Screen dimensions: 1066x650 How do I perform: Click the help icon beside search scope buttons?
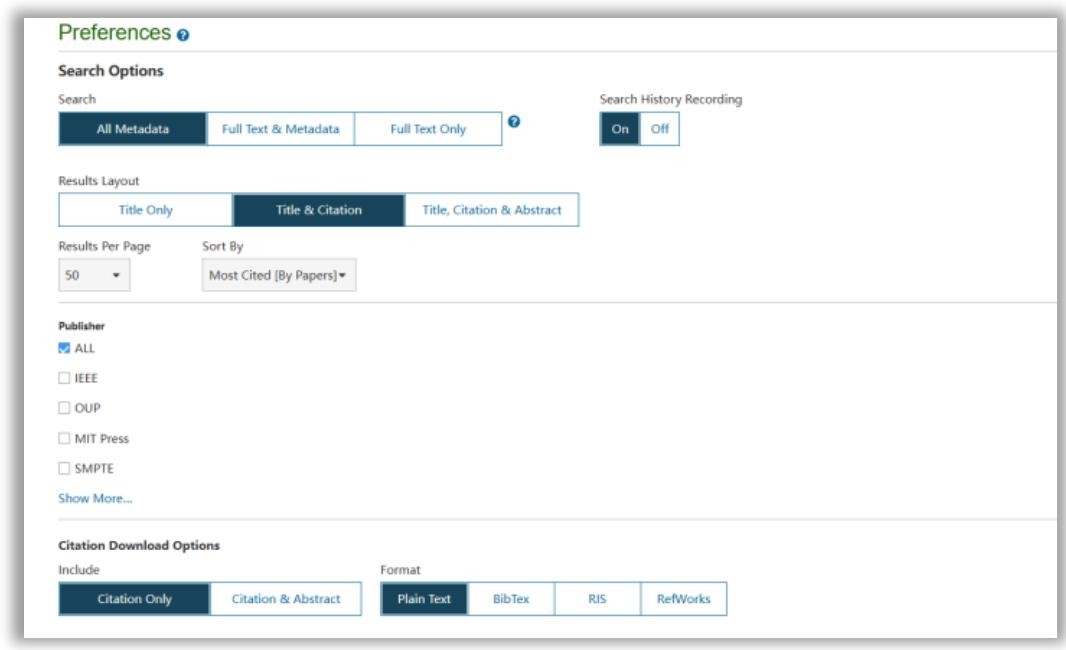[514, 122]
